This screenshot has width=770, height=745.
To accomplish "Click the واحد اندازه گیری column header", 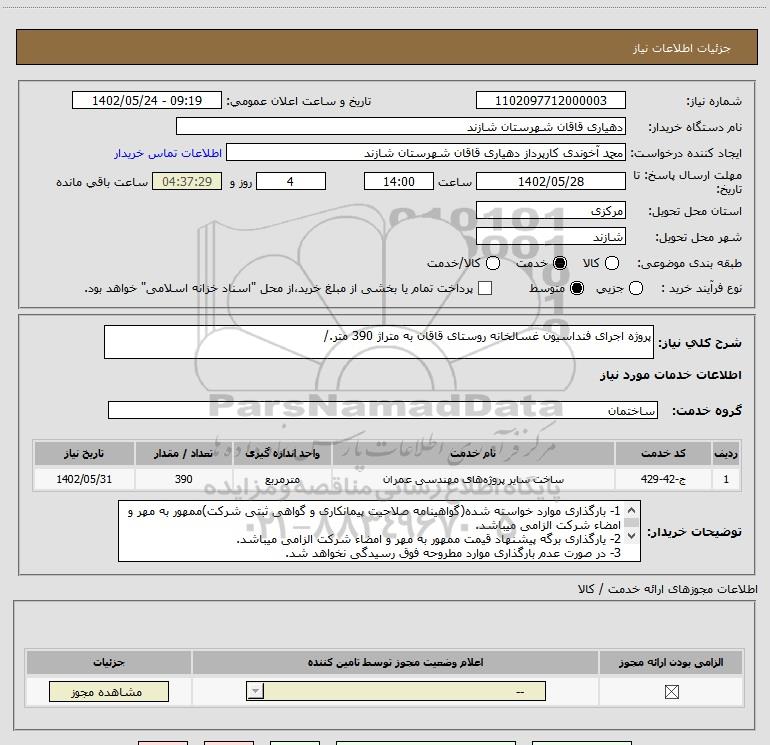I will [282, 453].
